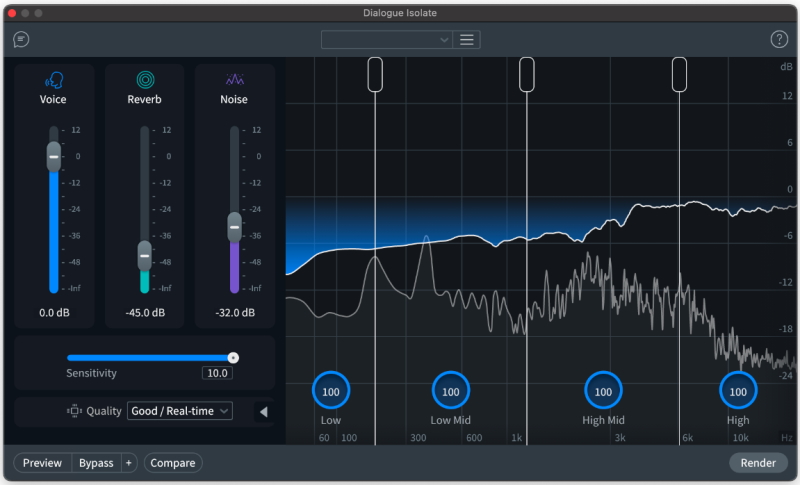The height and width of the screenshot is (485, 800).
Task: Click the Reverb concentric circles icon
Action: point(145,80)
